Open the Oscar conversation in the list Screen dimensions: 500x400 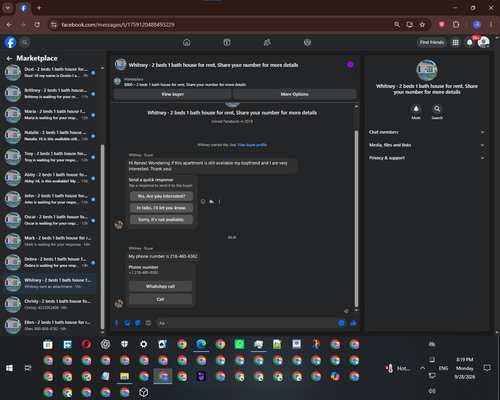50,220
